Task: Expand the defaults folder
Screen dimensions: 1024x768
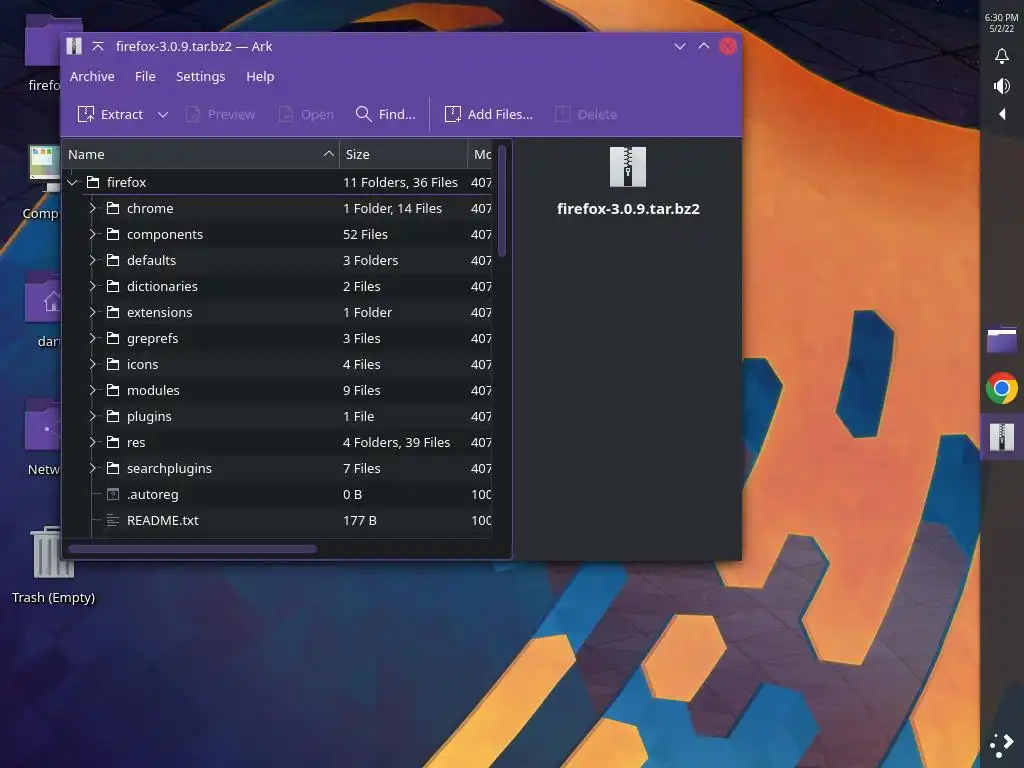Action: coord(93,260)
